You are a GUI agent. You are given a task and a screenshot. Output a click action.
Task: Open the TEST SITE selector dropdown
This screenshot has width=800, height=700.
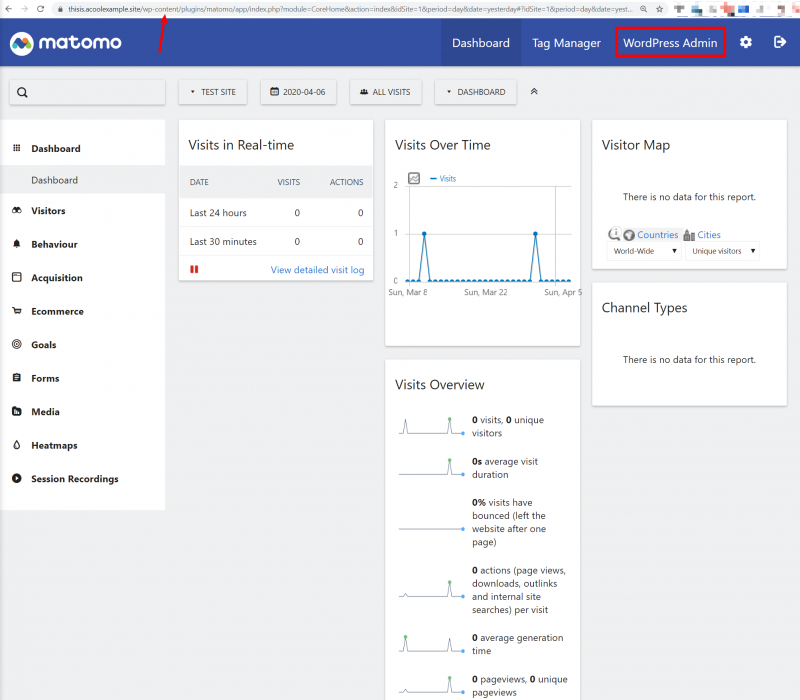click(213, 92)
